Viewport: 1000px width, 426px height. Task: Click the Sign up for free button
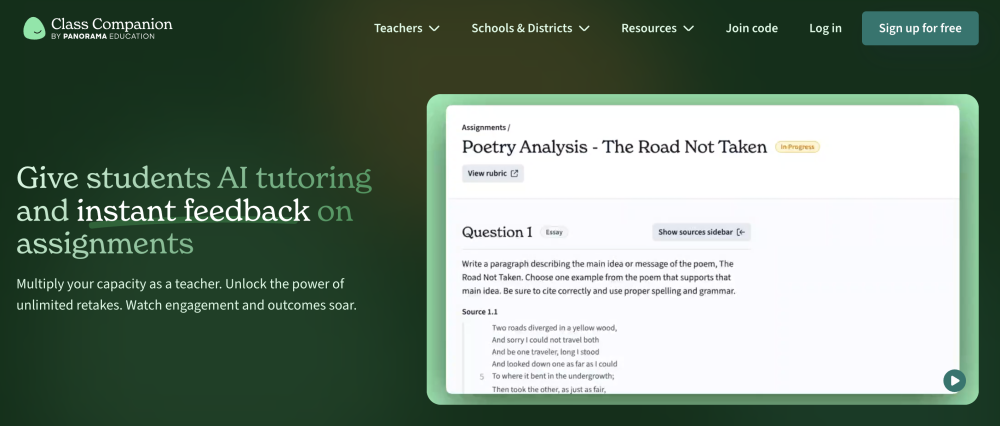(920, 28)
